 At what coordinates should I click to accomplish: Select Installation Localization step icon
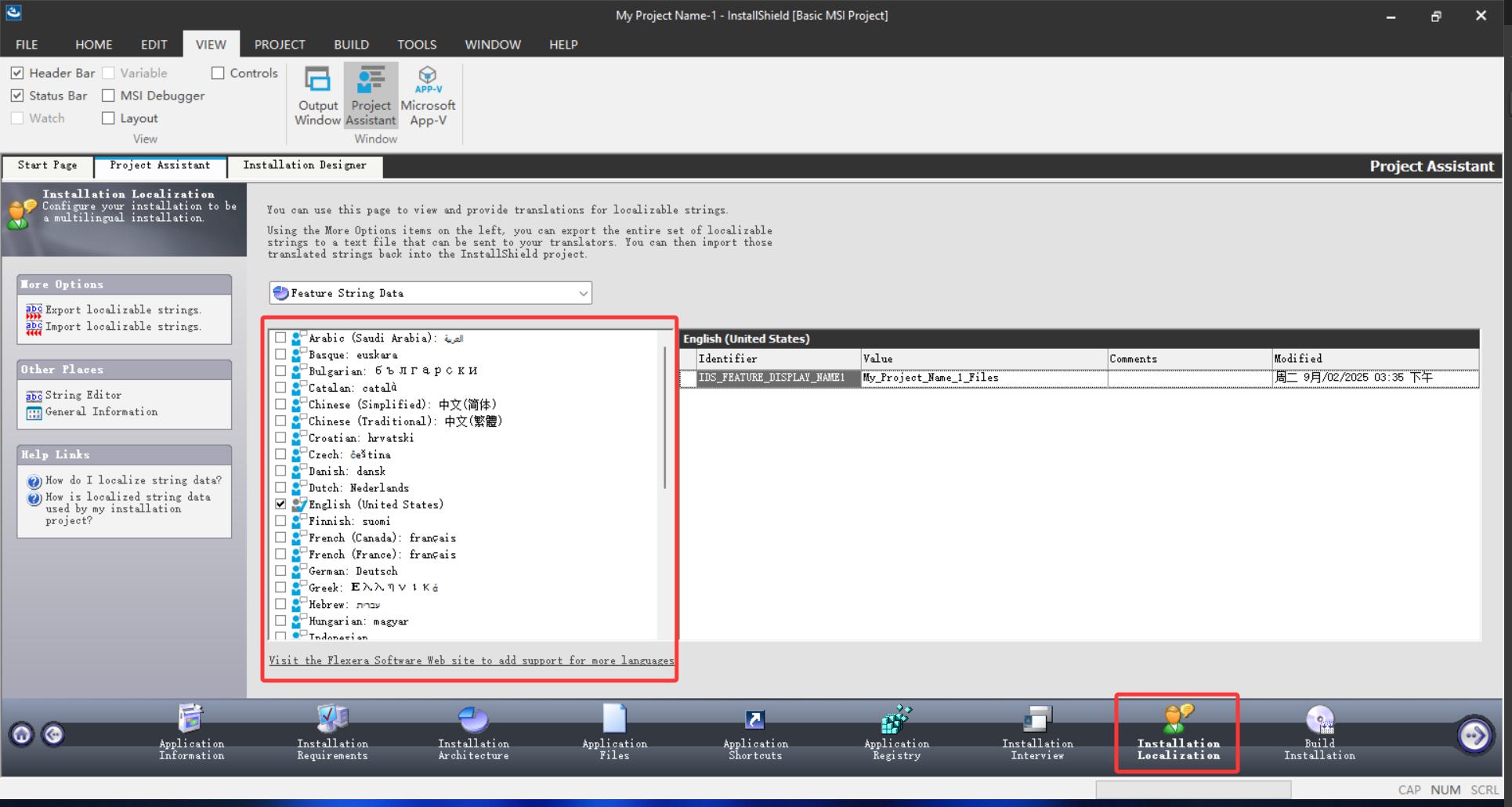pos(1177,718)
